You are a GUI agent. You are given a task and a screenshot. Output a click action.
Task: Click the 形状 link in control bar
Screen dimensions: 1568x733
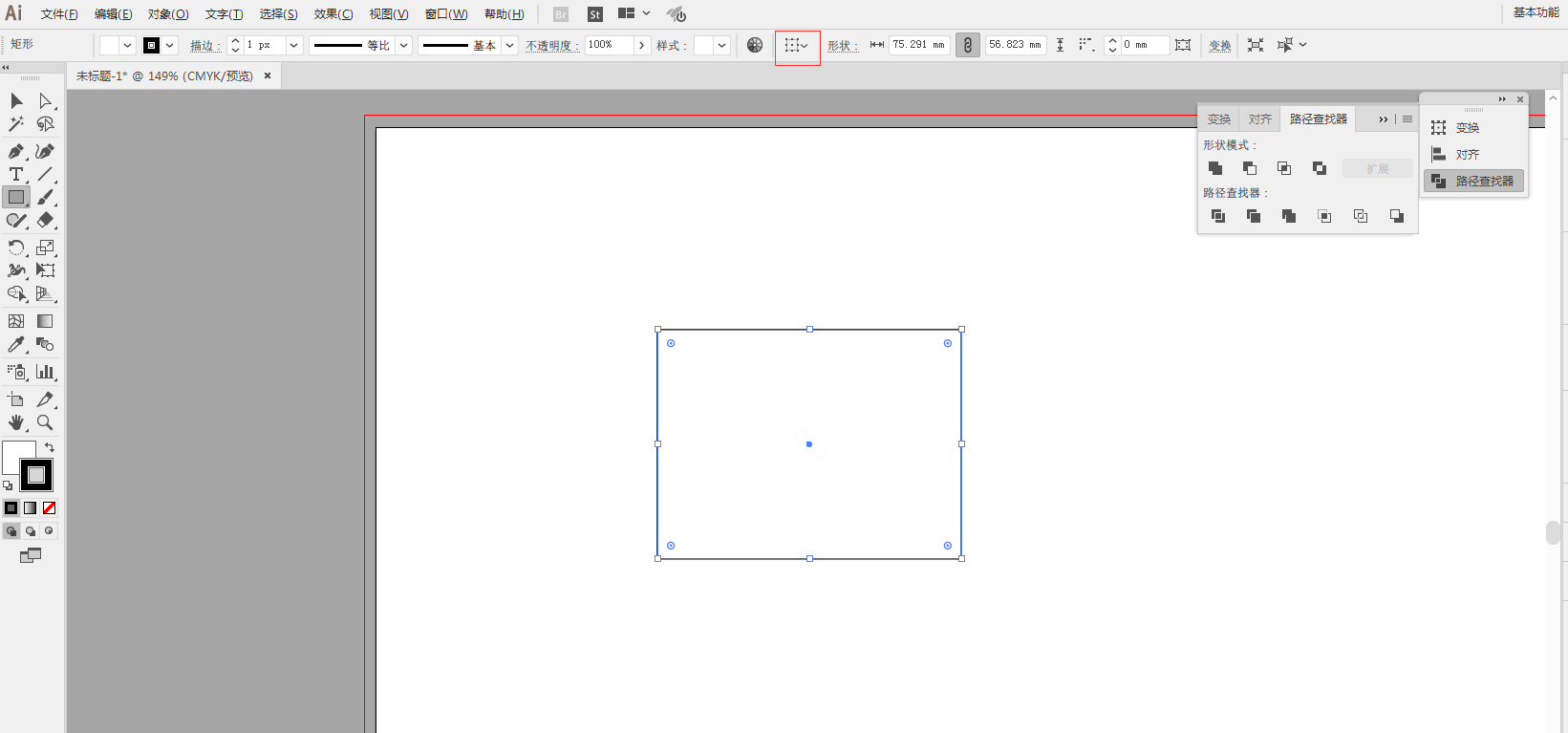[x=842, y=46]
